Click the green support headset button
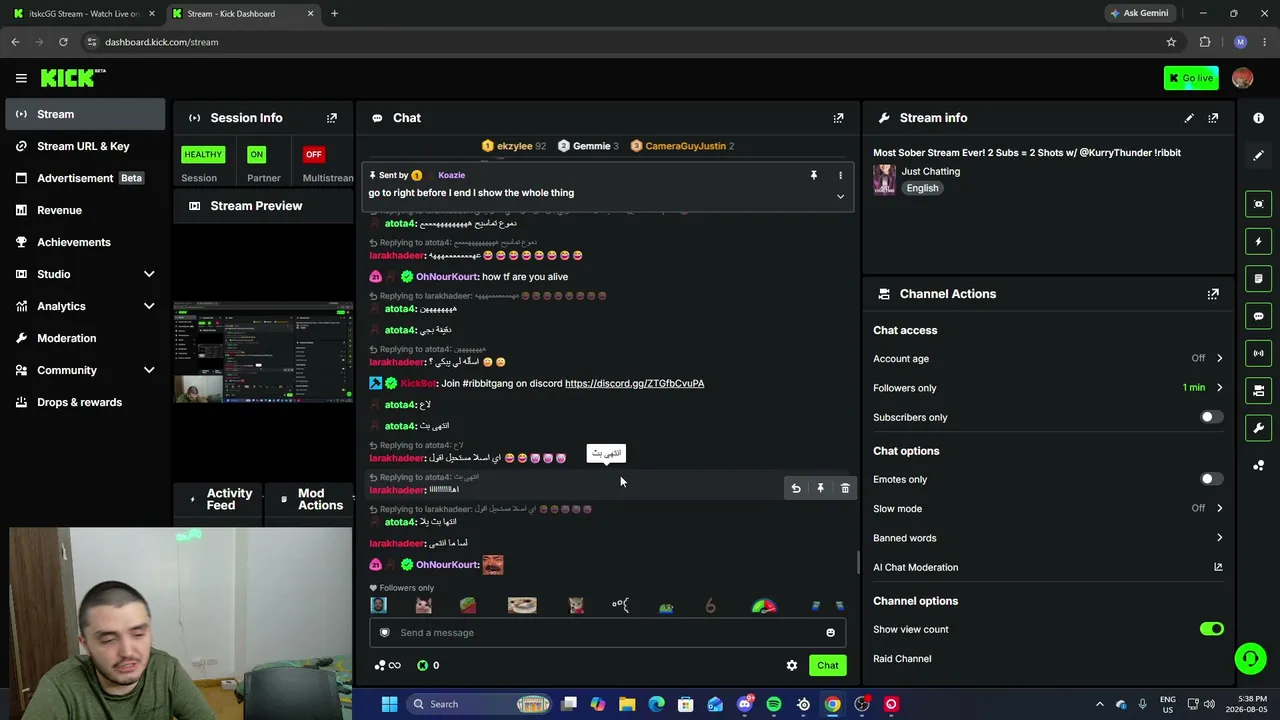This screenshot has height=720, width=1280. (x=1250, y=659)
